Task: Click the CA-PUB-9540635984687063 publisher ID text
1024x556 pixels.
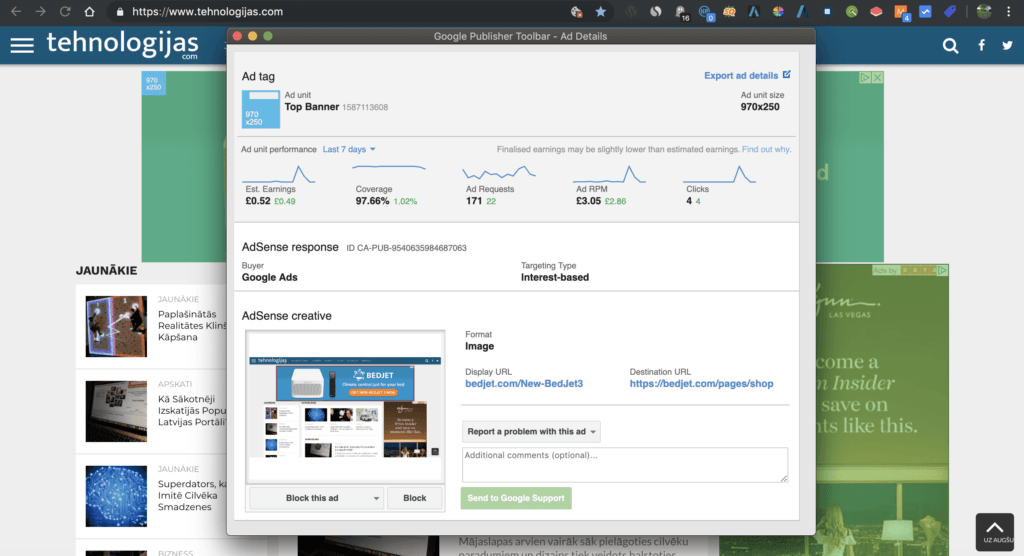Action: [x=406, y=248]
